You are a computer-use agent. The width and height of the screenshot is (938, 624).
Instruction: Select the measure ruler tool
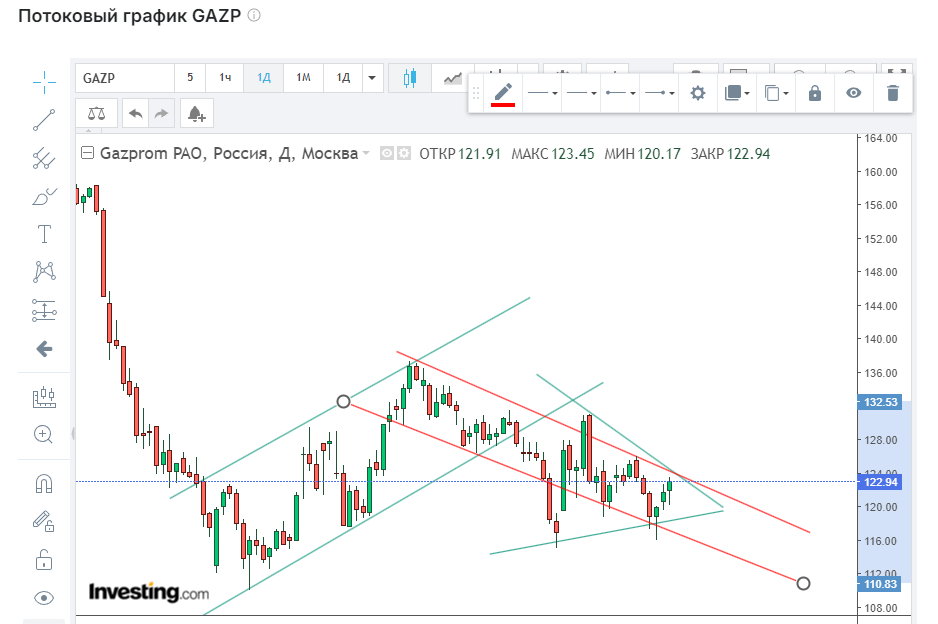(x=44, y=397)
